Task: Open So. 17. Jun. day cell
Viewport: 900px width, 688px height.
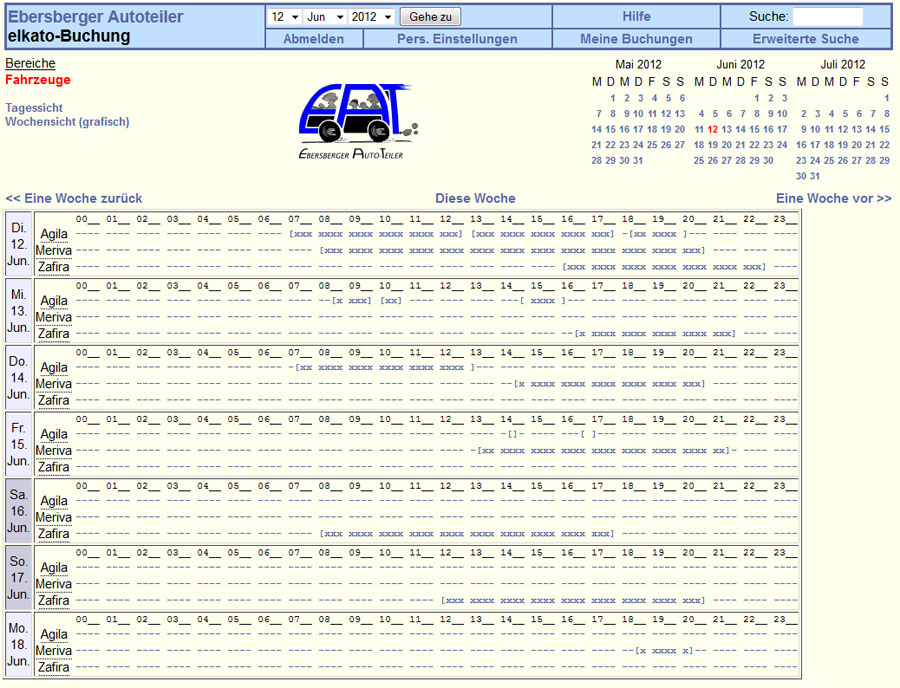Action: [x=18, y=577]
